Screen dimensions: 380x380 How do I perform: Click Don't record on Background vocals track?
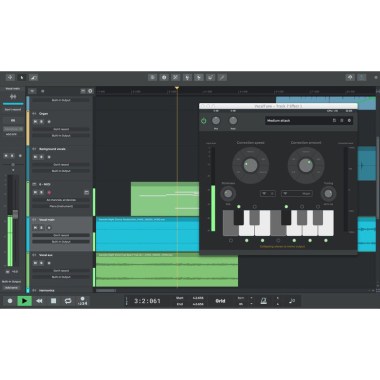(61, 165)
